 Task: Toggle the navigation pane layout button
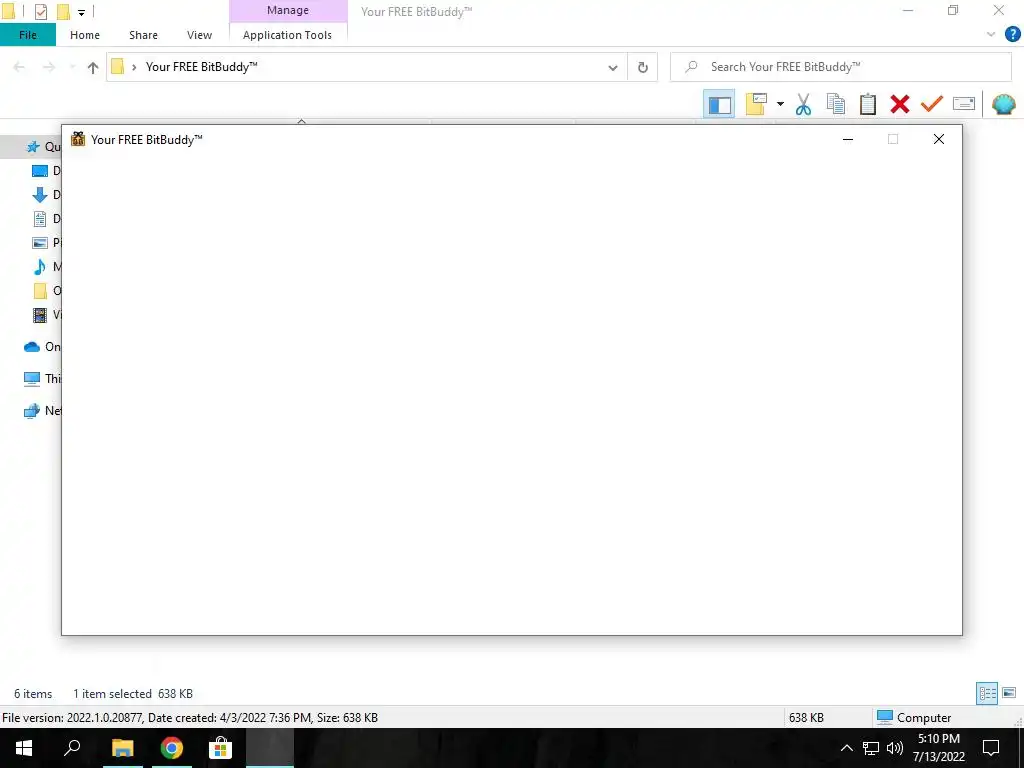coord(719,104)
